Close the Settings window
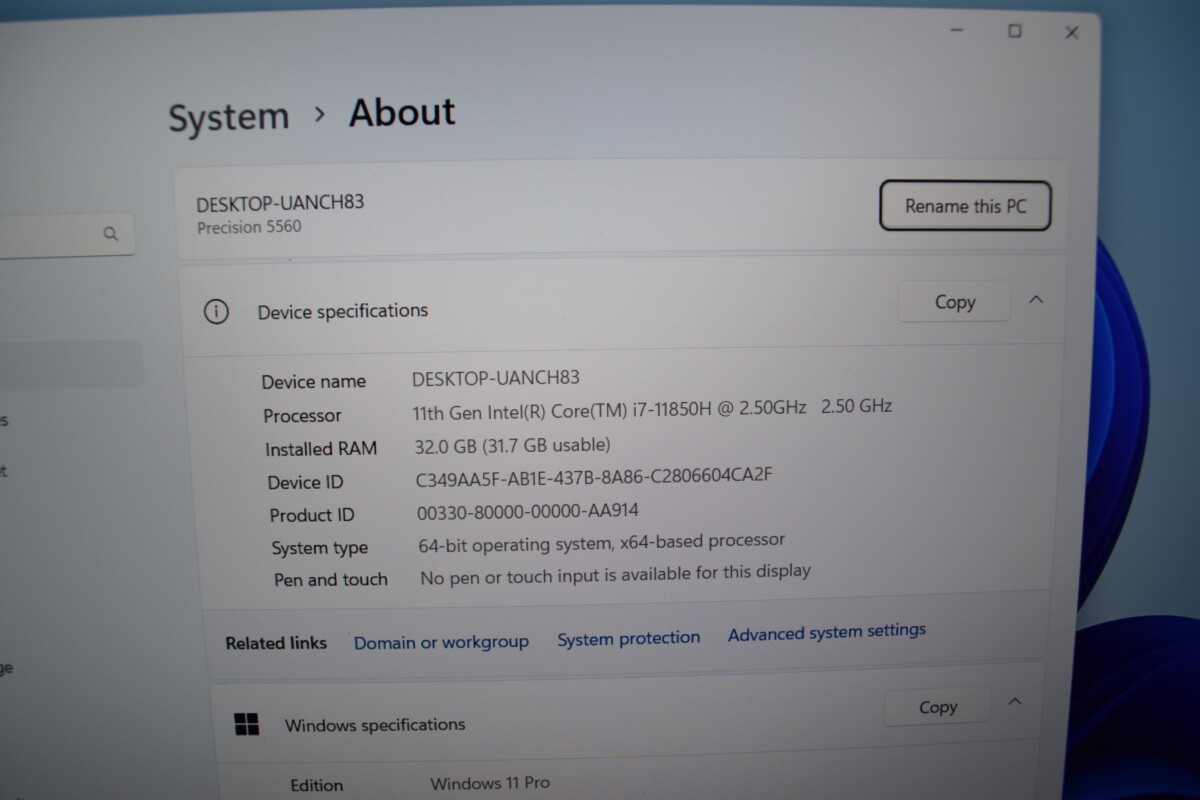 (1071, 32)
